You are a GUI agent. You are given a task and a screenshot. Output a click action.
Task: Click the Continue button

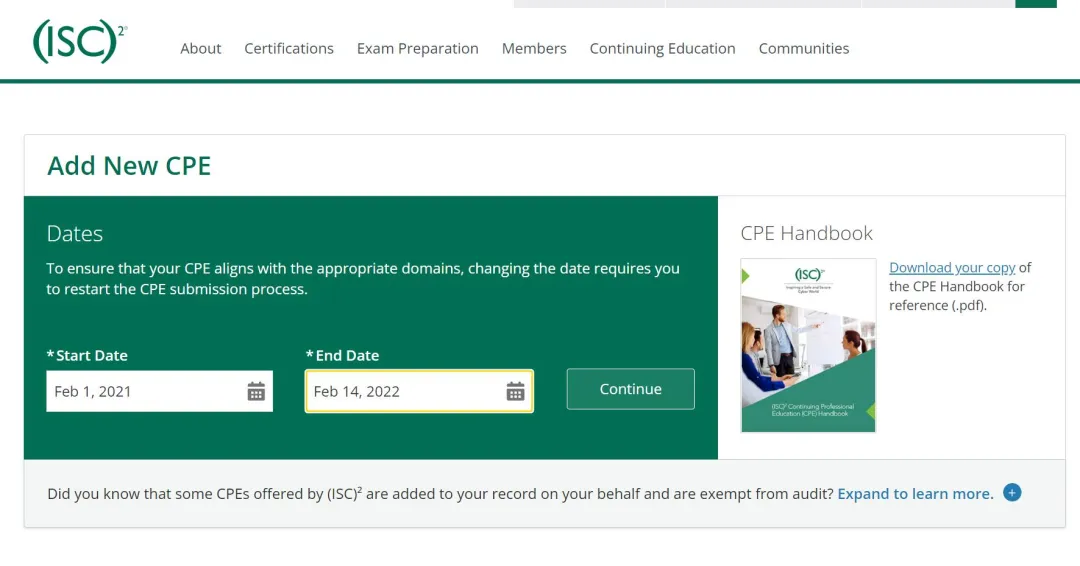click(630, 389)
